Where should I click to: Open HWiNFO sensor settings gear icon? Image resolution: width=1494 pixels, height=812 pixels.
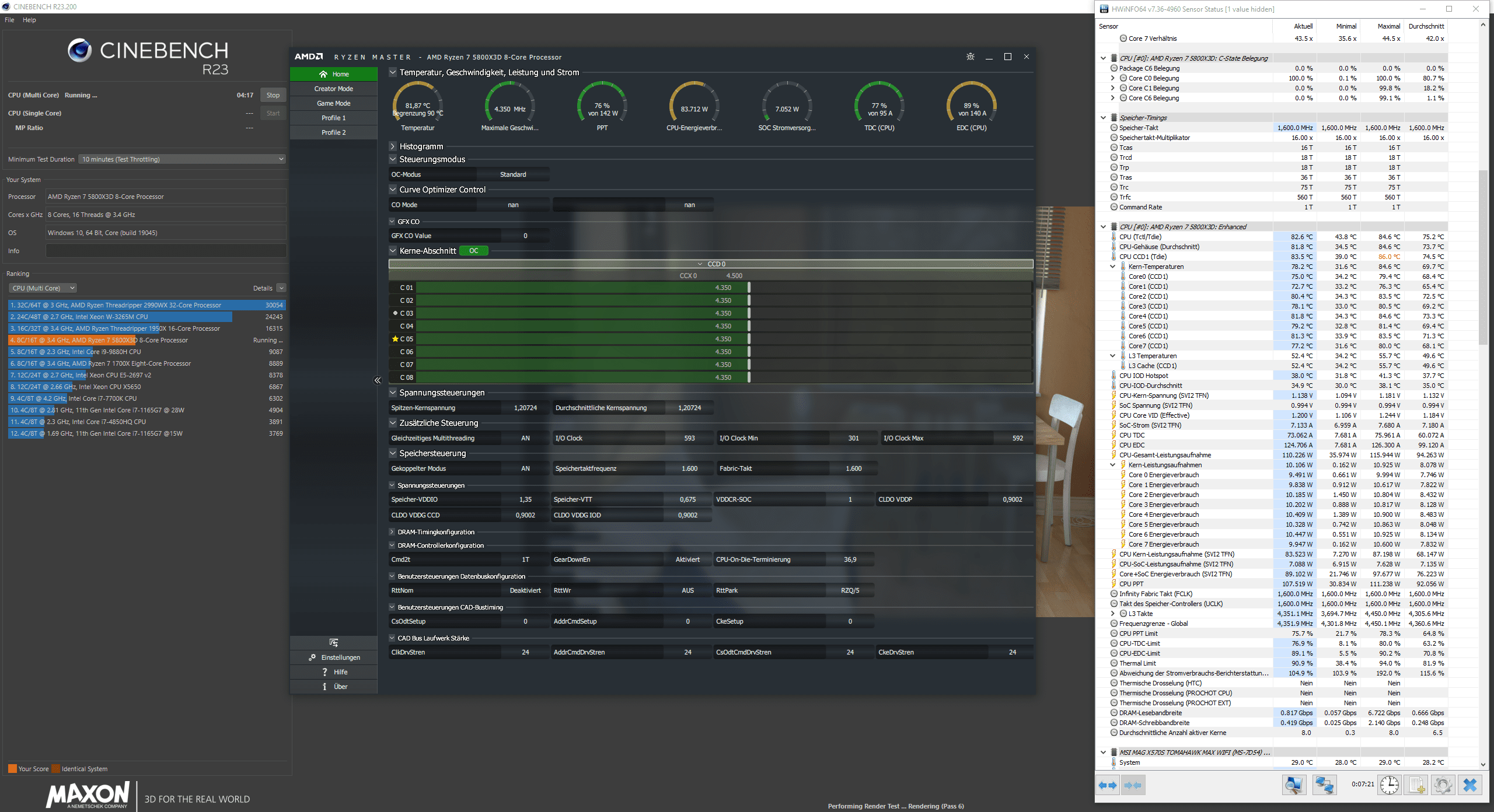(x=1443, y=785)
